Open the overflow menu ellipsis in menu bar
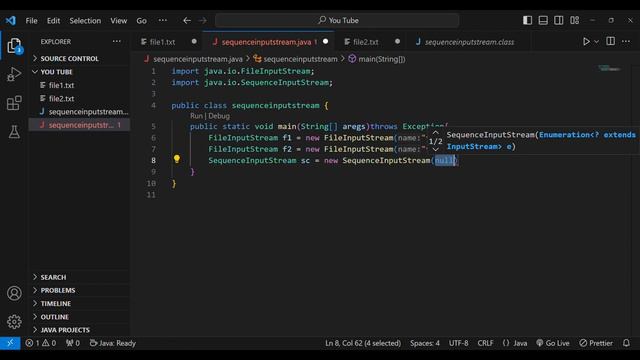The image size is (640, 360). pos(163,20)
